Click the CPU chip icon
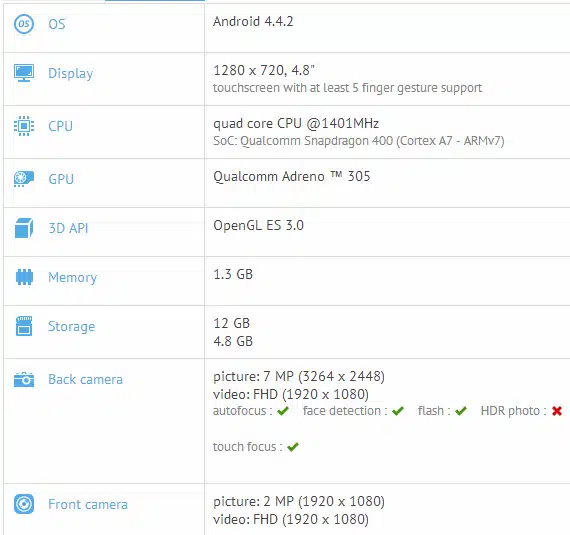 click(x=24, y=126)
